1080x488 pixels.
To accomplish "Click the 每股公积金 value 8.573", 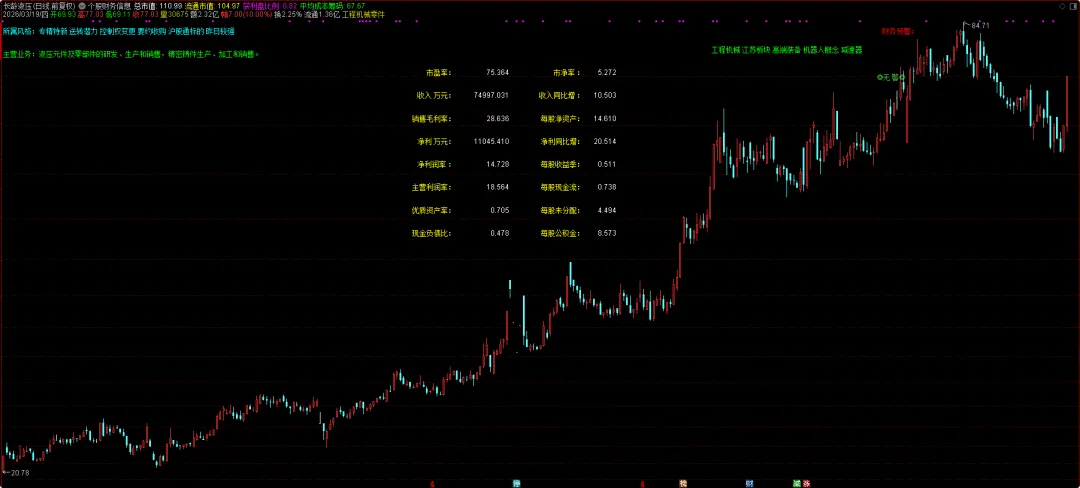I will (607, 233).
